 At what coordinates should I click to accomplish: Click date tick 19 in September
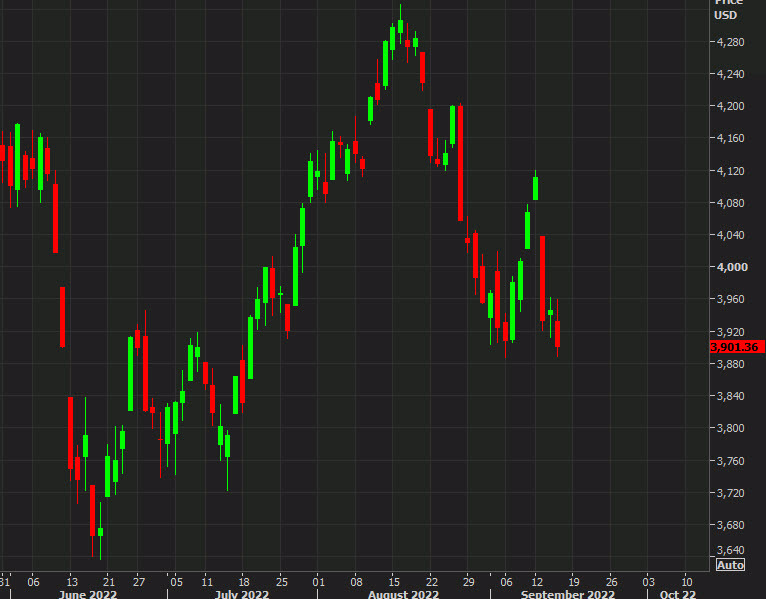point(574,582)
